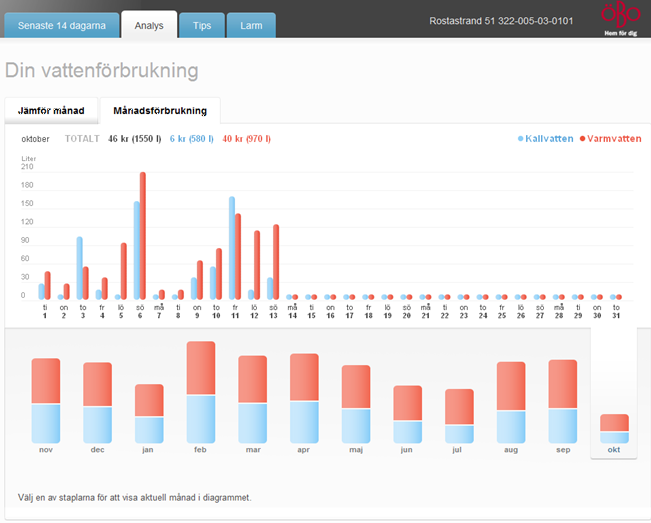The width and height of the screenshot is (651, 523).
Task: Click the Rostastrand address text in header
Action: tap(501, 21)
